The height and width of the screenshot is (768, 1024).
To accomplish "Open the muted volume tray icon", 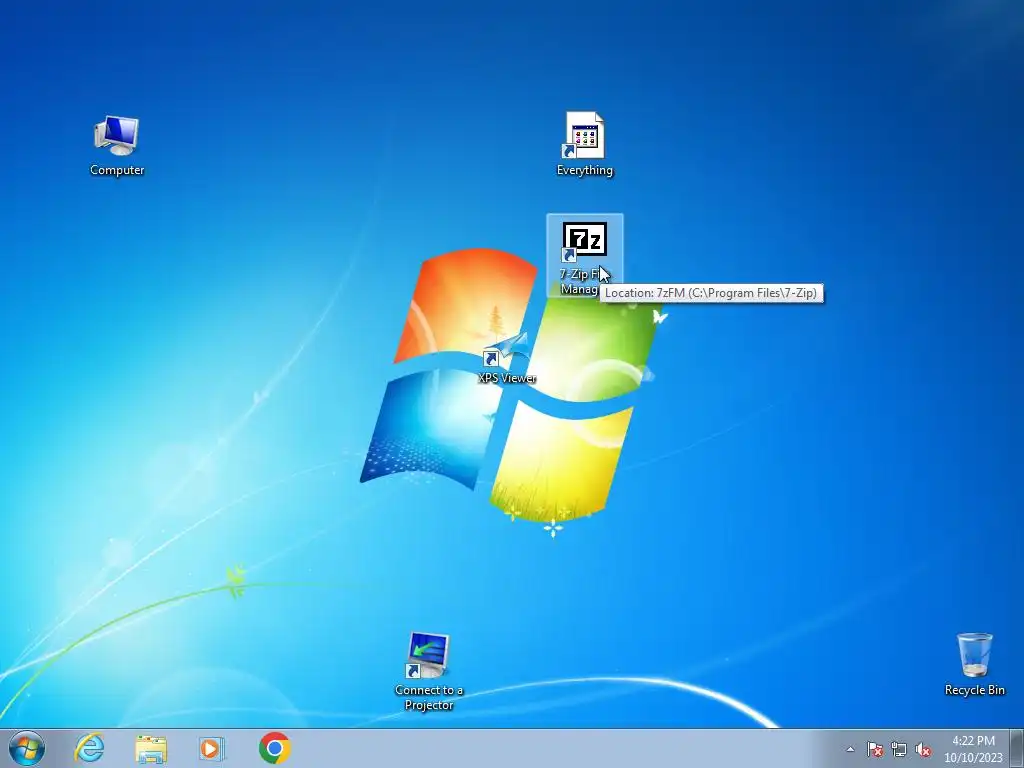I will 923,749.
